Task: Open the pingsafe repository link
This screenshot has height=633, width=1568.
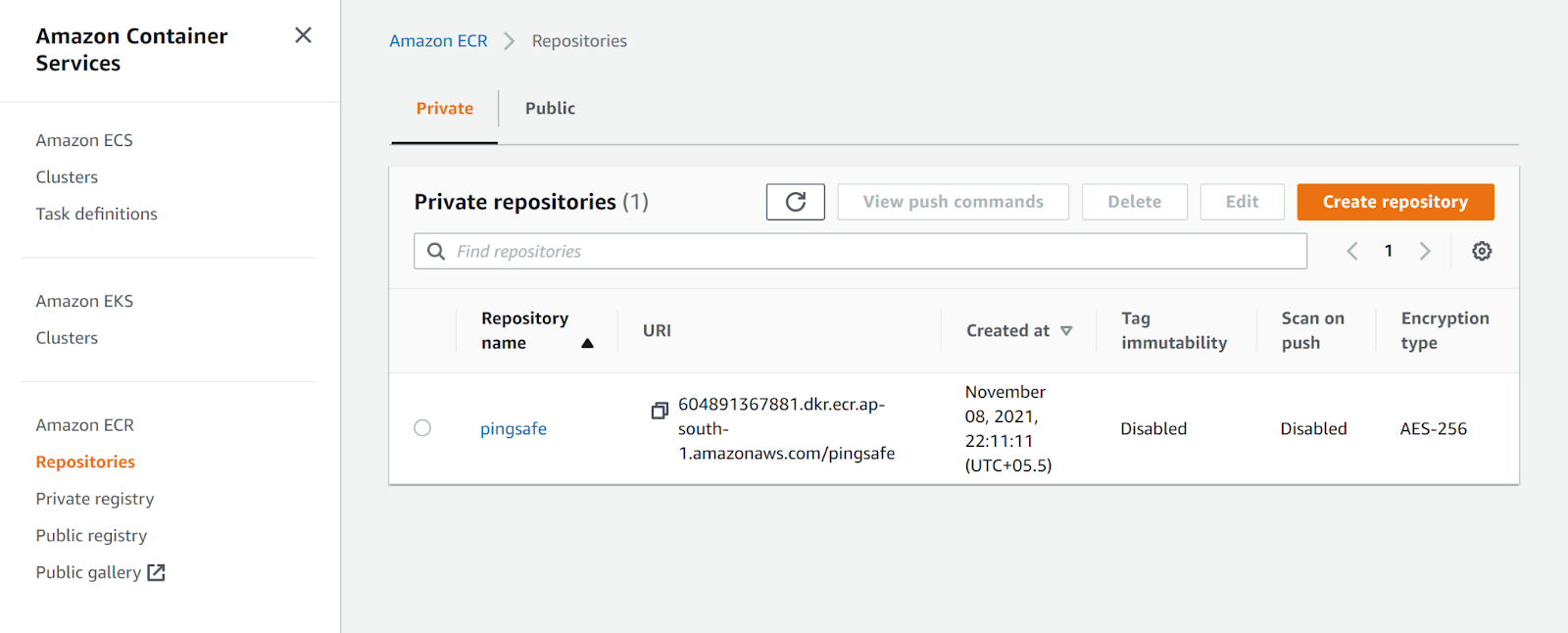Action: [513, 429]
